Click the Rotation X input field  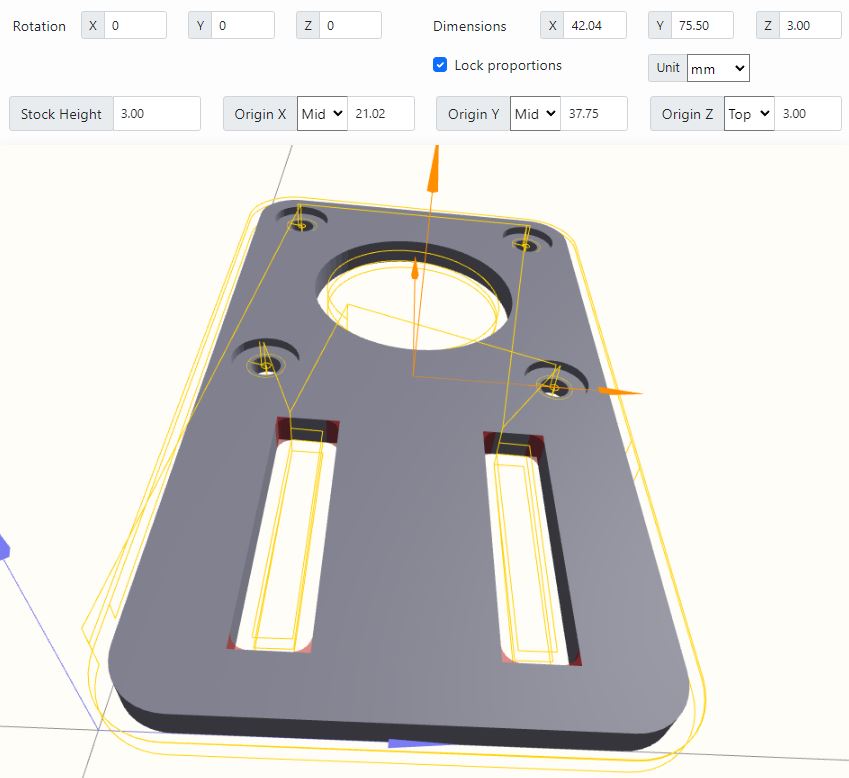(135, 25)
